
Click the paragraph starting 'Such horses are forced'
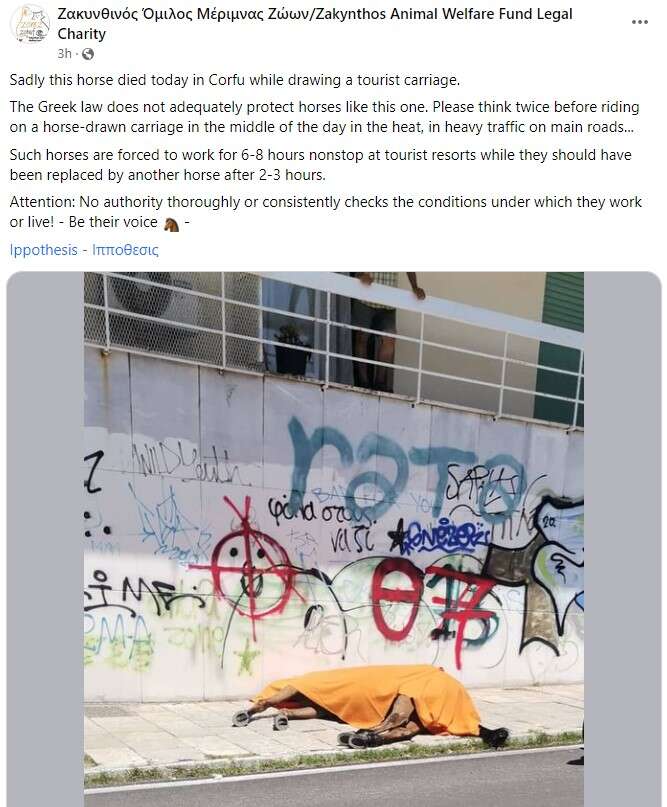pyautogui.click(x=320, y=165)
